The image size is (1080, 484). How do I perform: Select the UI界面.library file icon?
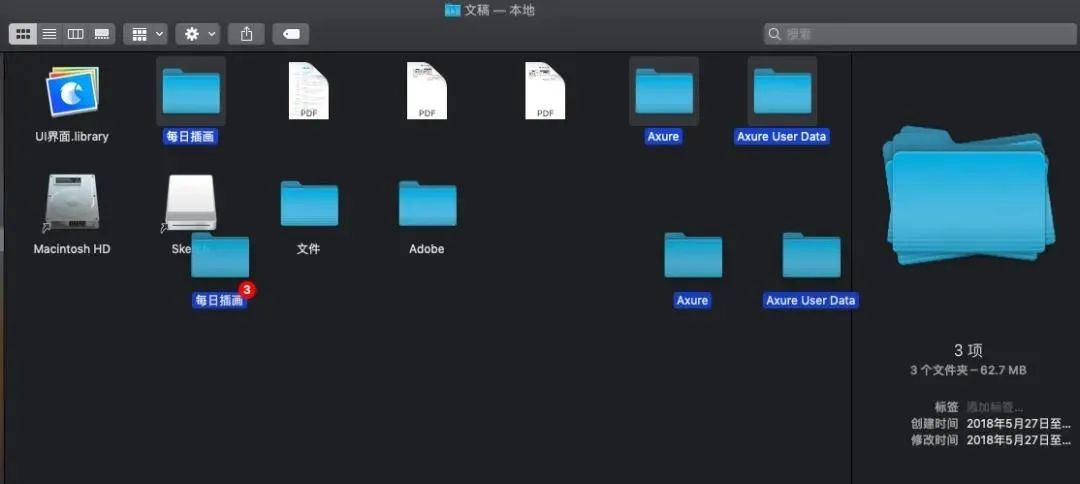(x=72, y=92)
